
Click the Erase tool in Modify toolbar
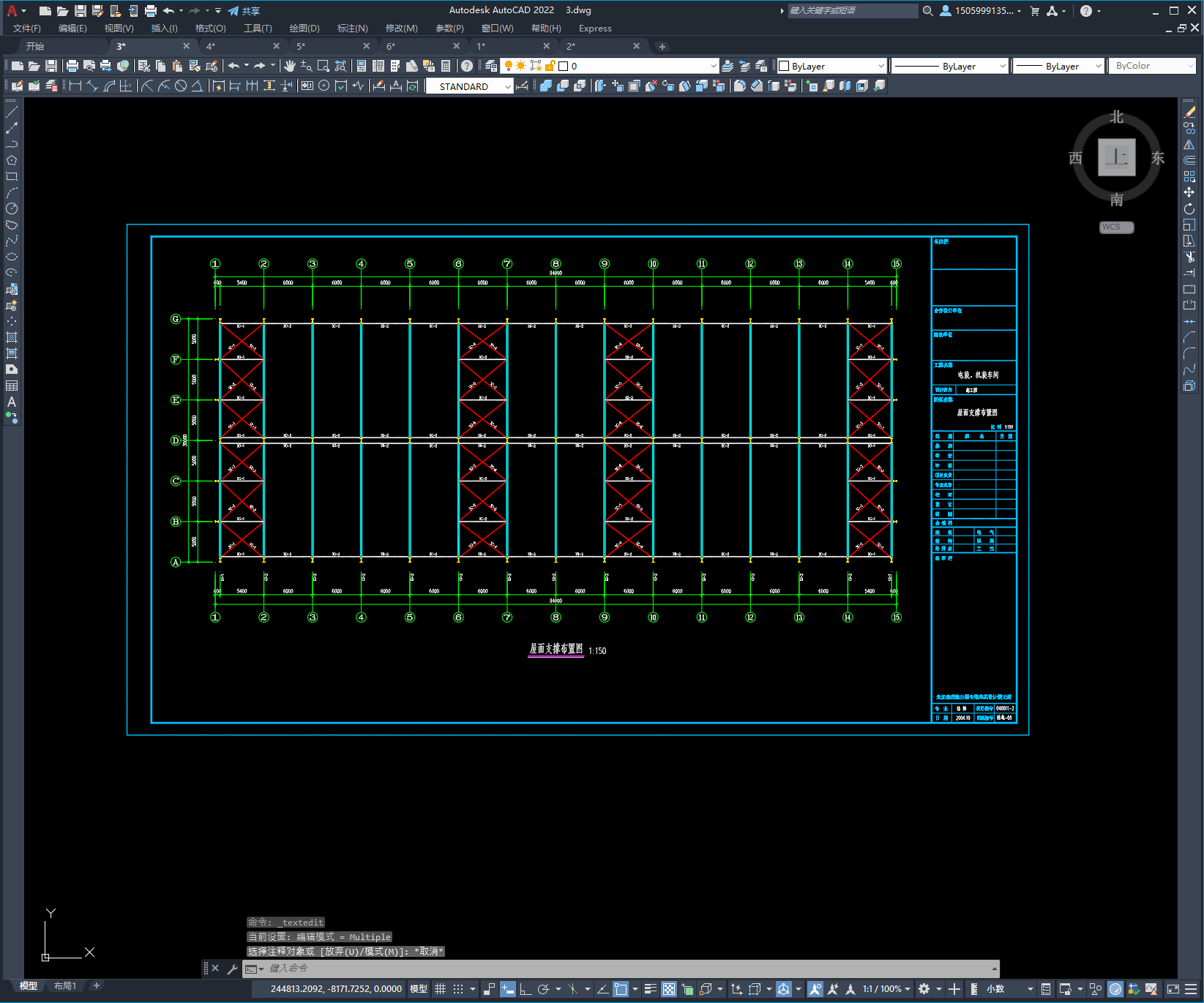pos(1189,112)
